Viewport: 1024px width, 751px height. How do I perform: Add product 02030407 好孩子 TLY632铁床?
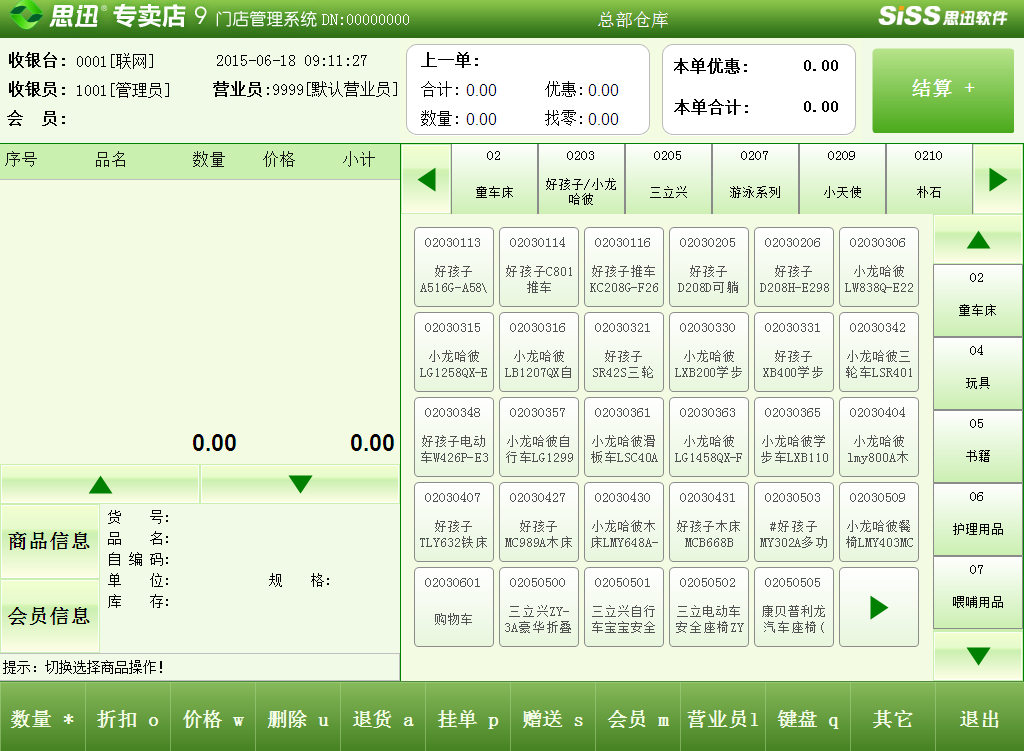(453, 521)
